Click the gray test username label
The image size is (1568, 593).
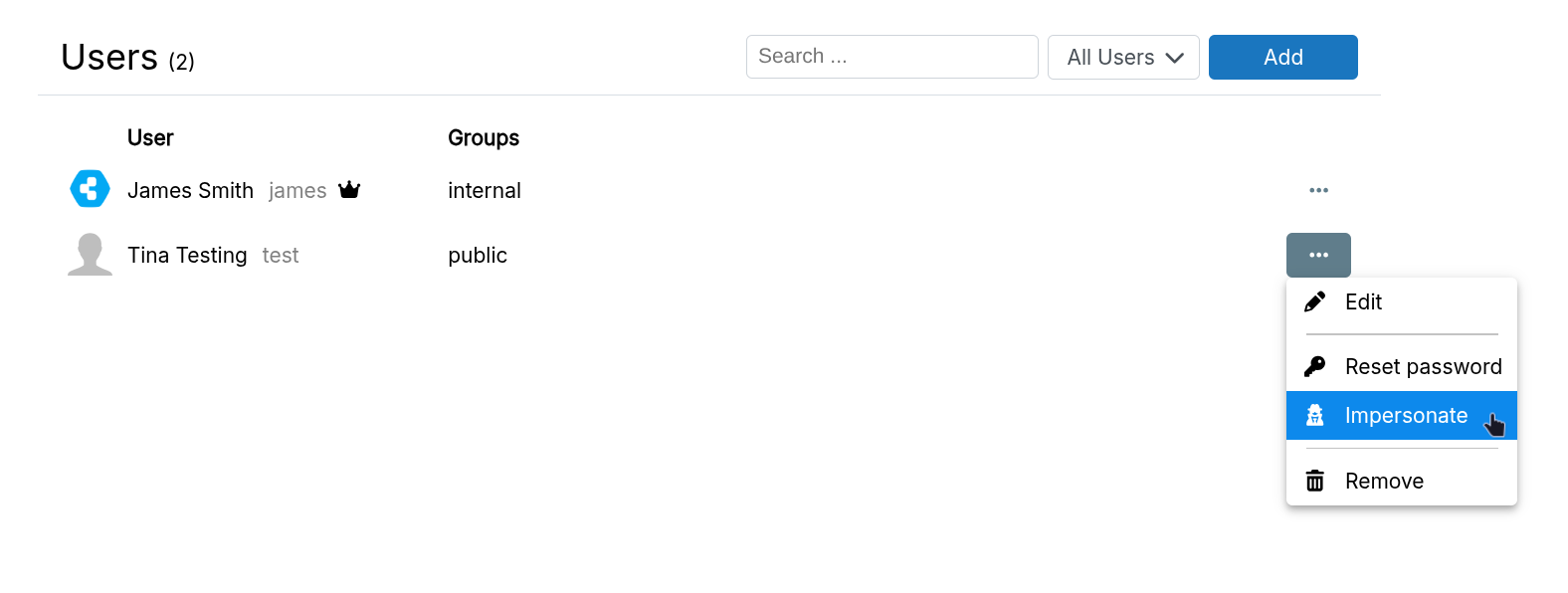tap(281, 256)
